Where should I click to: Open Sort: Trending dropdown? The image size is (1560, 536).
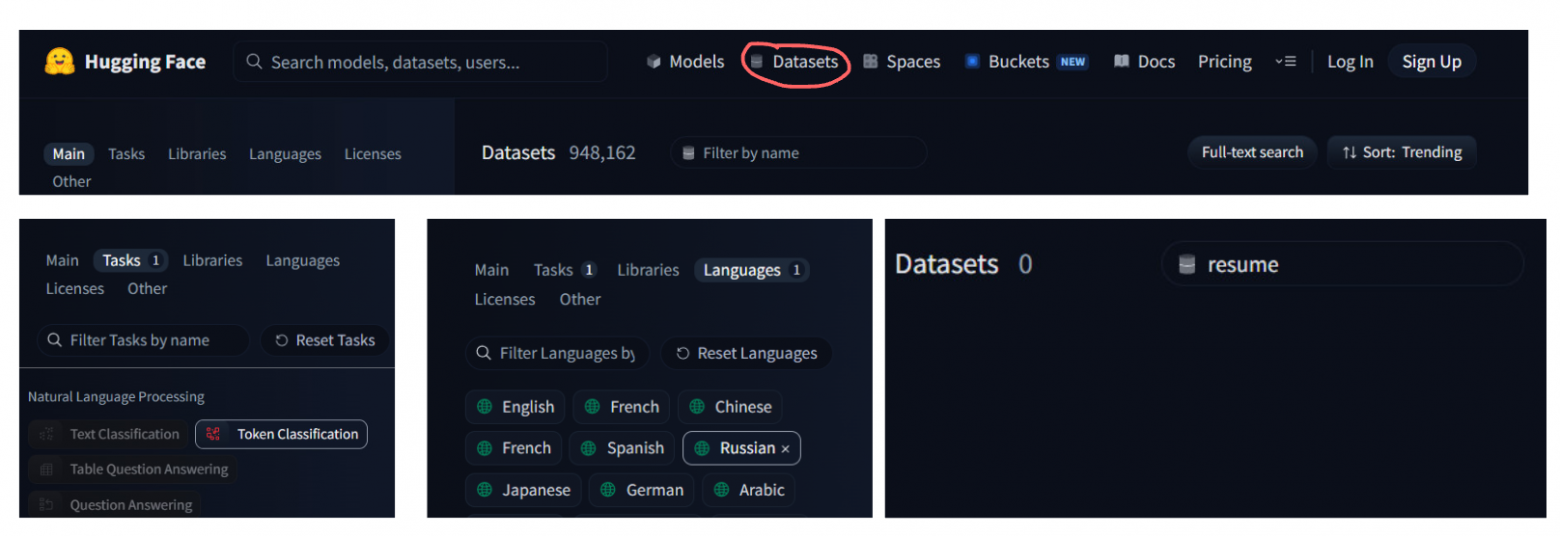pyautogui.click(x=1401, y=152)
